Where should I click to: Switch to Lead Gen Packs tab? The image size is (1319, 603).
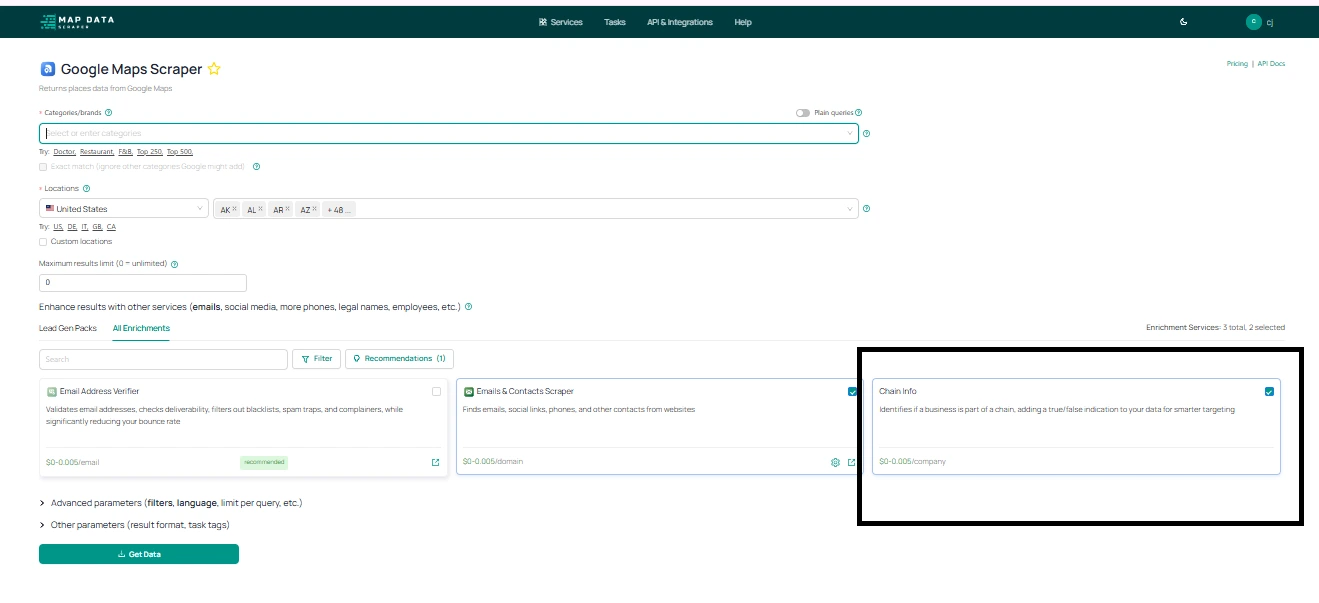pos(68,328)
